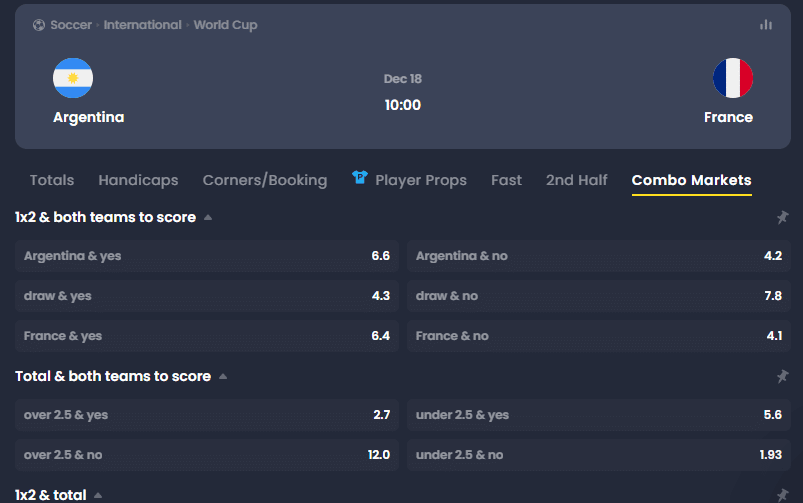Click the France flag icon
Screen dimensions: 803x503
(x=733, y=78)
